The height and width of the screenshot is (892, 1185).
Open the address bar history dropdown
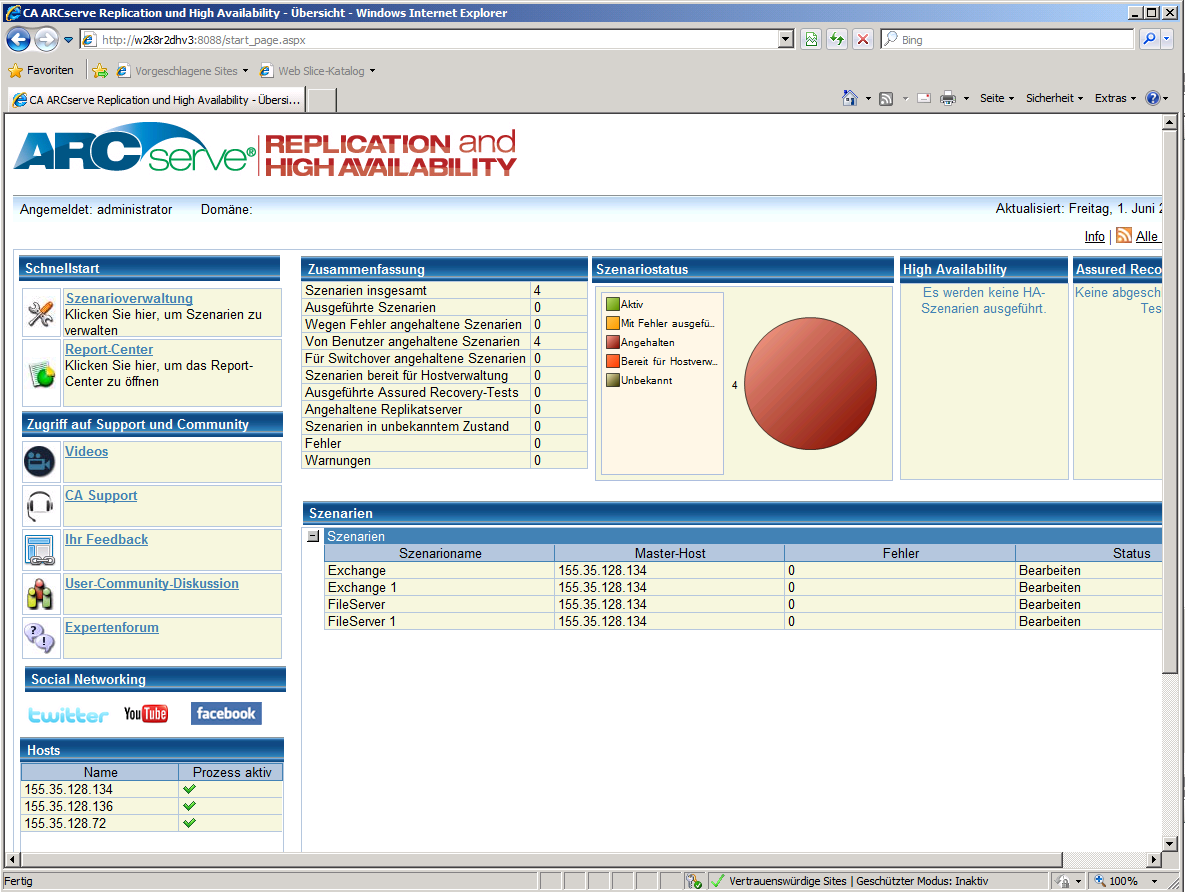coord(785,40)
